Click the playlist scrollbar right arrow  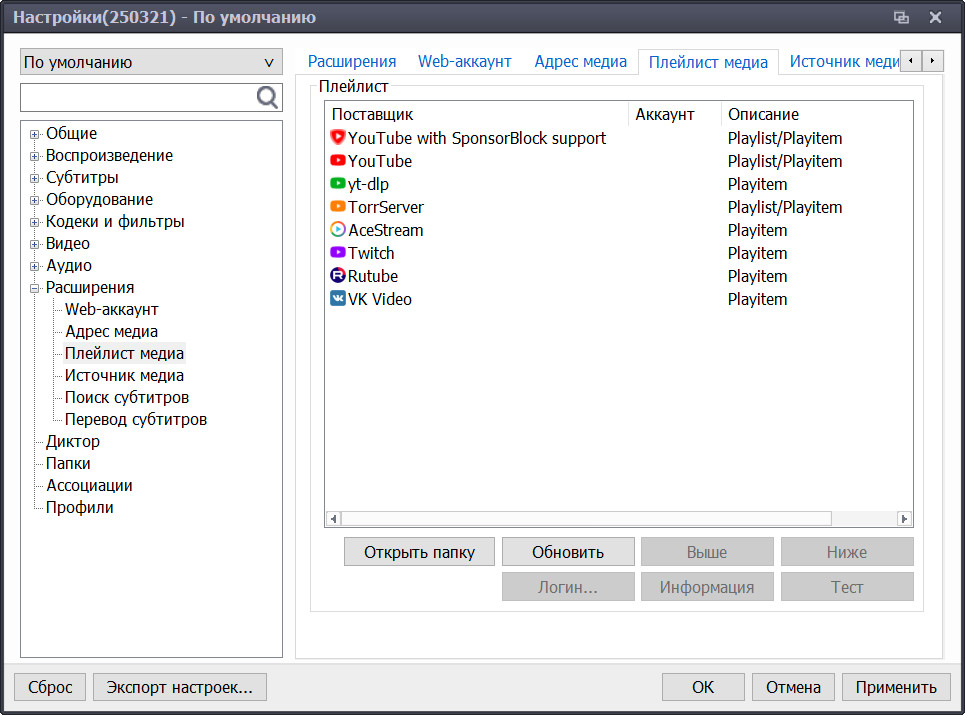click(x=904, y=519)
